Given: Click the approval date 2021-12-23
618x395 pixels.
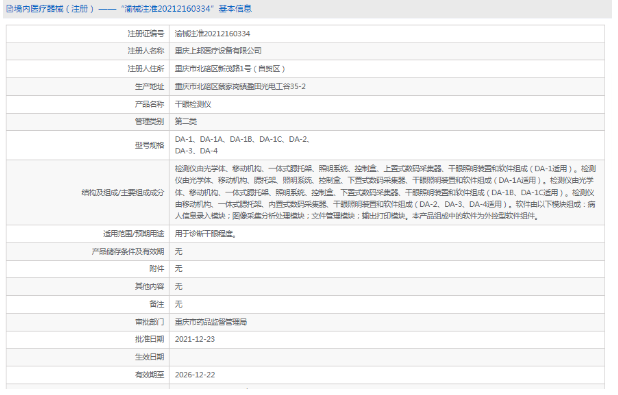Looking at the screenshot, I should coord(195,339).
